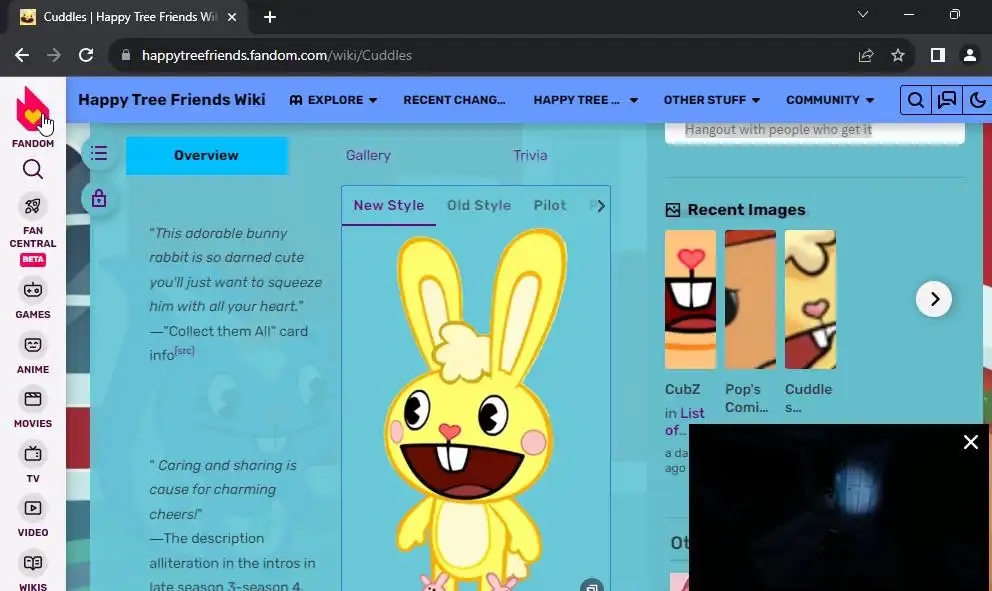Viewport: 992px width, 591px height.
Task: Share this page from address bar
Action: pos(865,55)
